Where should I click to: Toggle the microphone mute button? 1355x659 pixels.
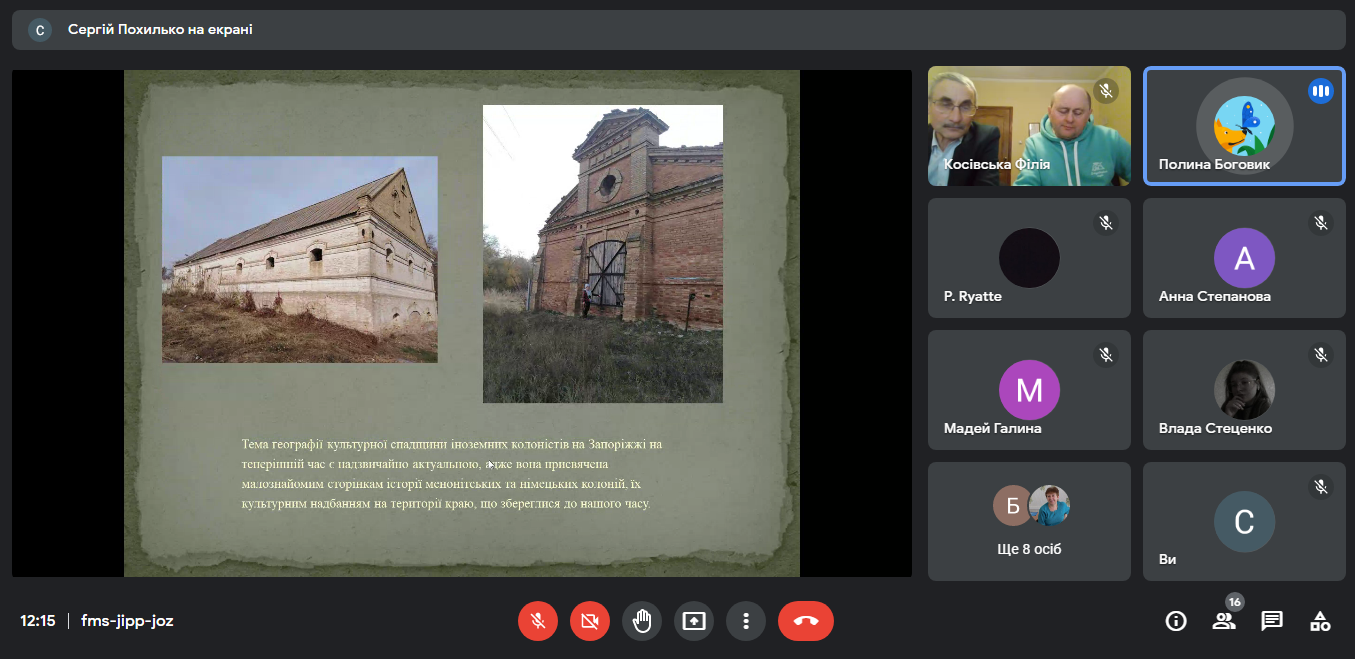point(537,621)
